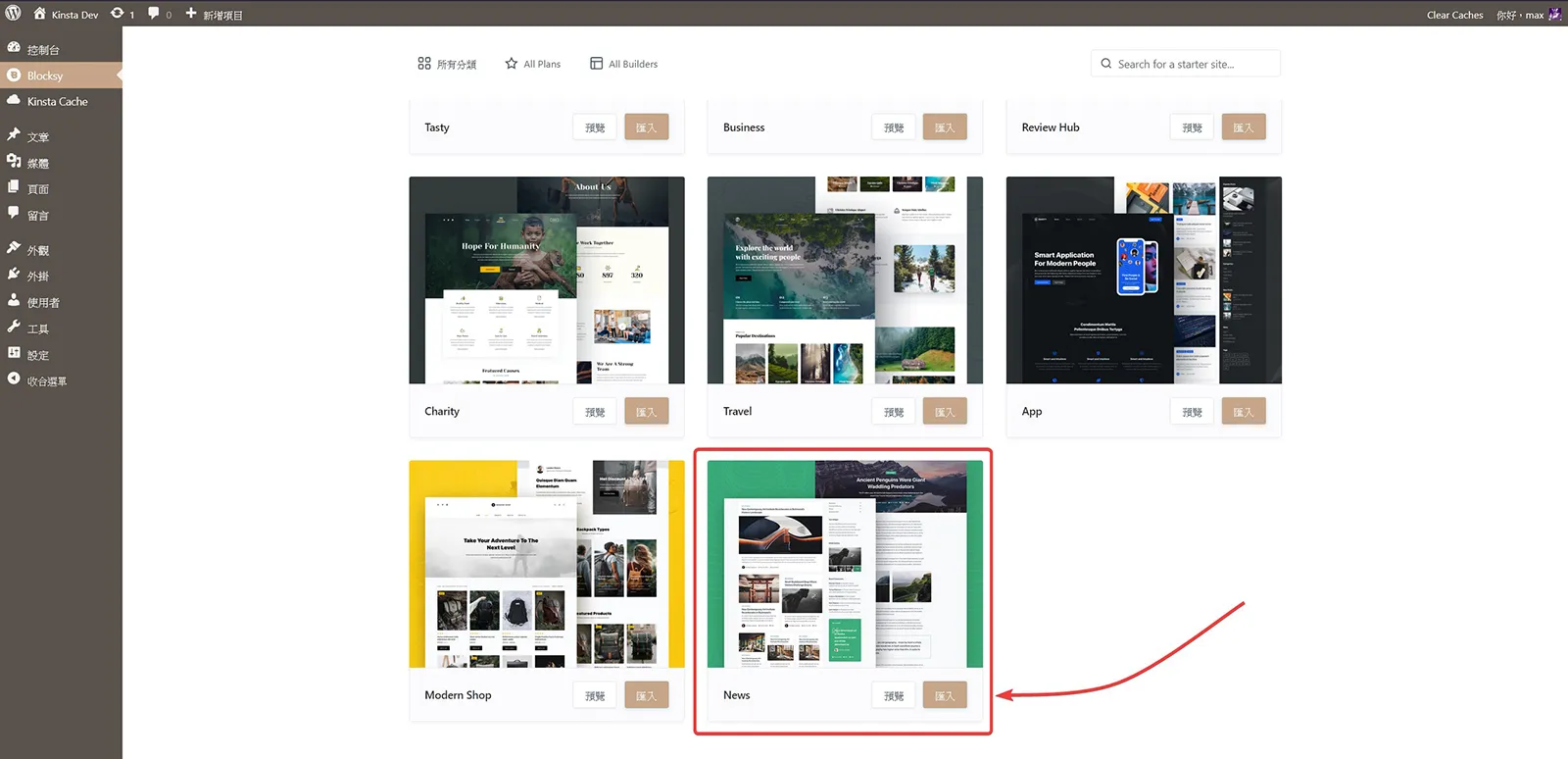
Task: Click the grid icon beside 所有分類
Action: (x=424, y=64)
